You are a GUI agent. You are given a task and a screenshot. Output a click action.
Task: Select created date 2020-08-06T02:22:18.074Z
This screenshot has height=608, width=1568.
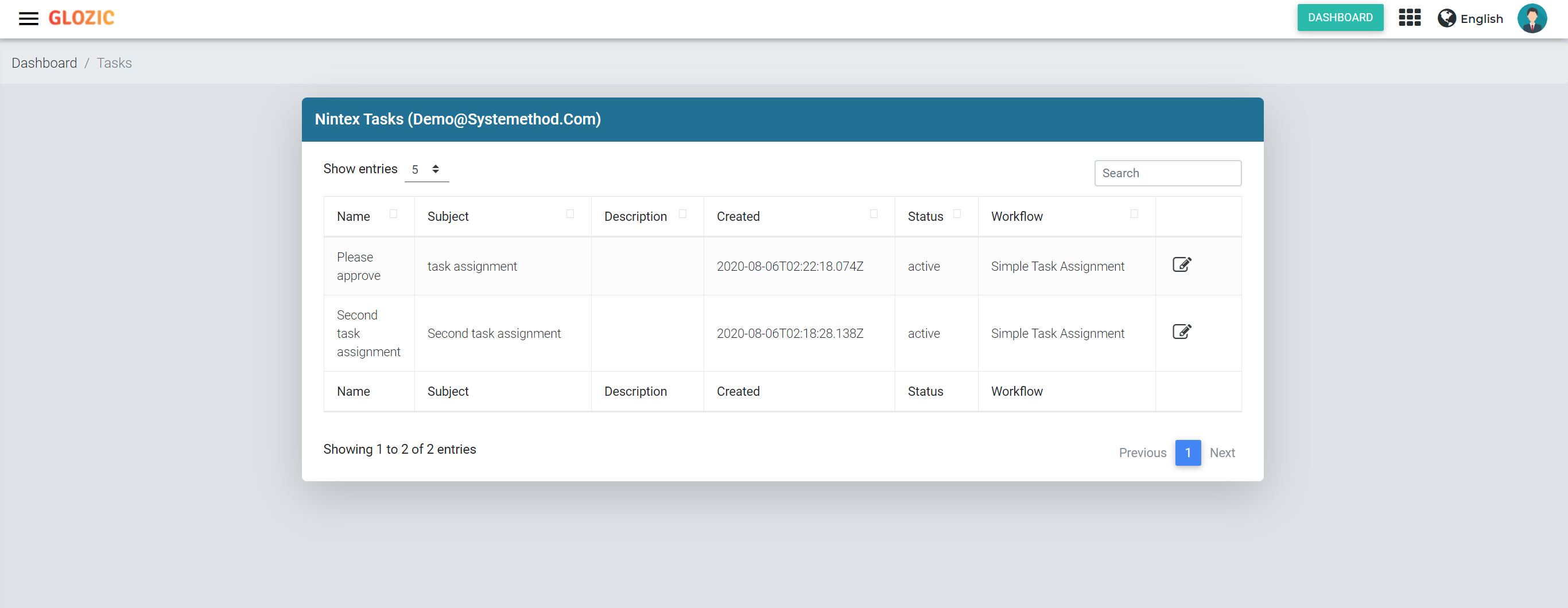pyautogui.click(x=790, y=267)
